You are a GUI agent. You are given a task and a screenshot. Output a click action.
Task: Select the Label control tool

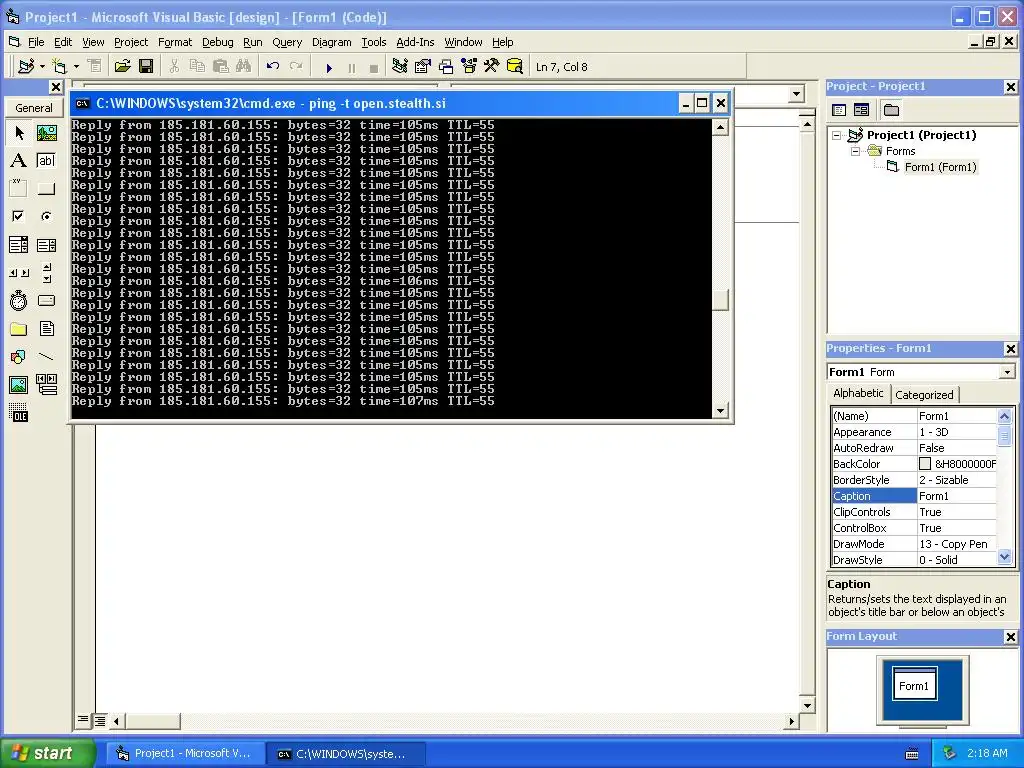pyautogui.click(x=19, y=161)
